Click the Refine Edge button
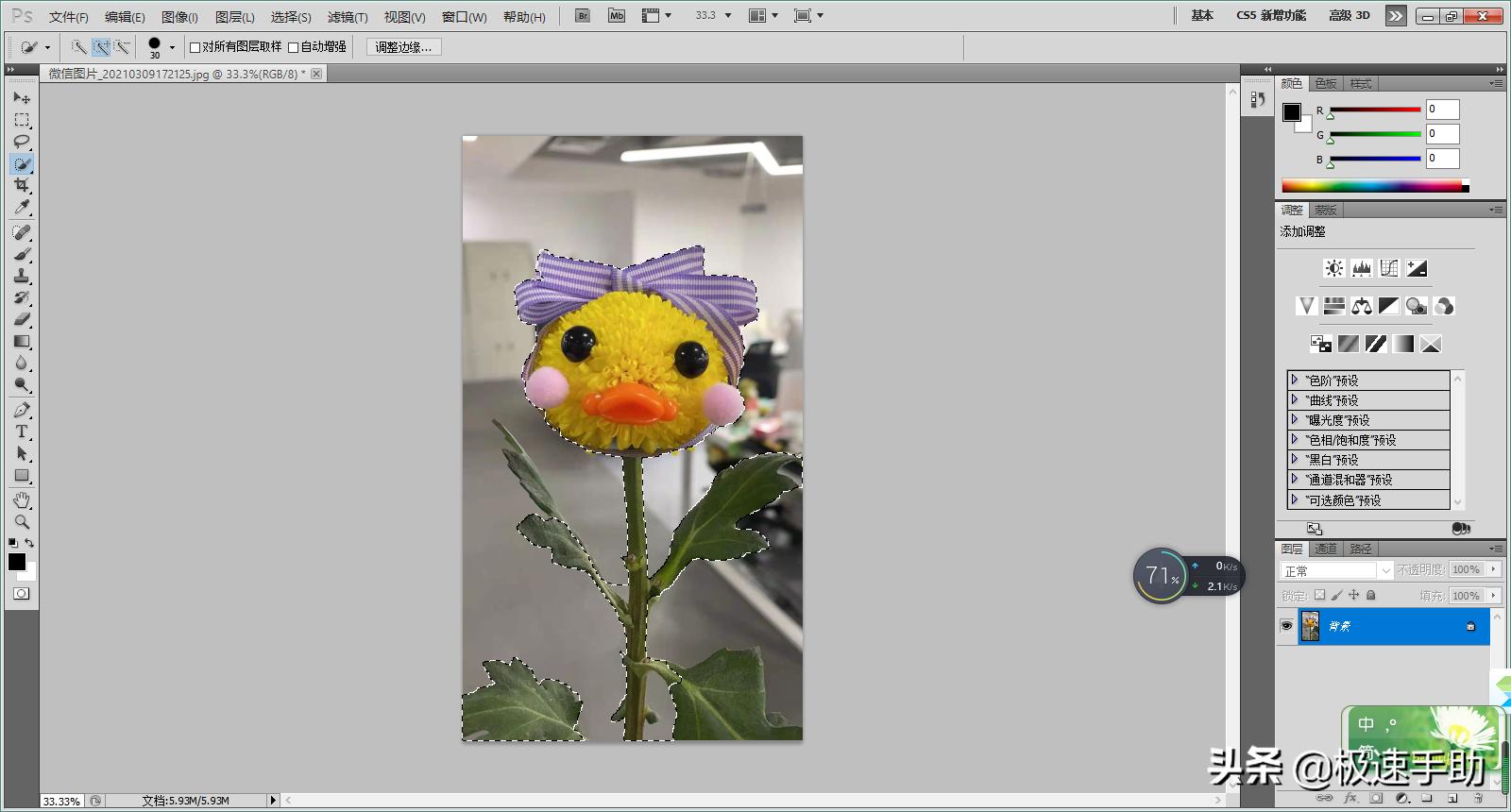The image size is (1511, 812). click(403, 47)
